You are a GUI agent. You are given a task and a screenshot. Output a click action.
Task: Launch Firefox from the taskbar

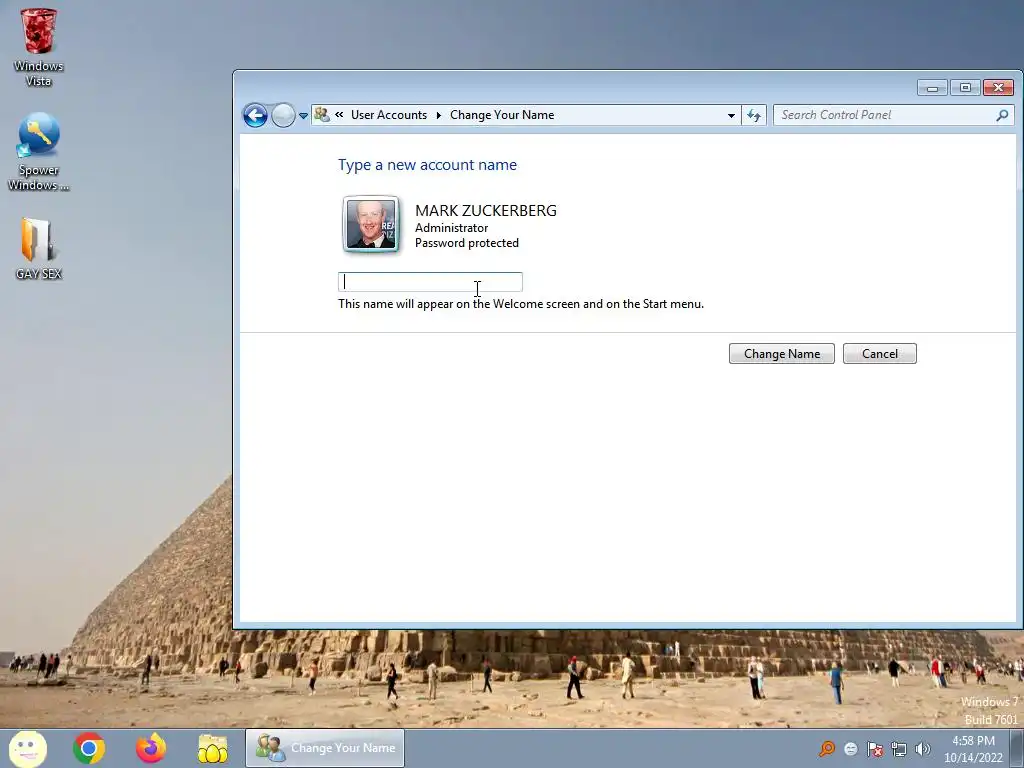[x=150, y=748]
